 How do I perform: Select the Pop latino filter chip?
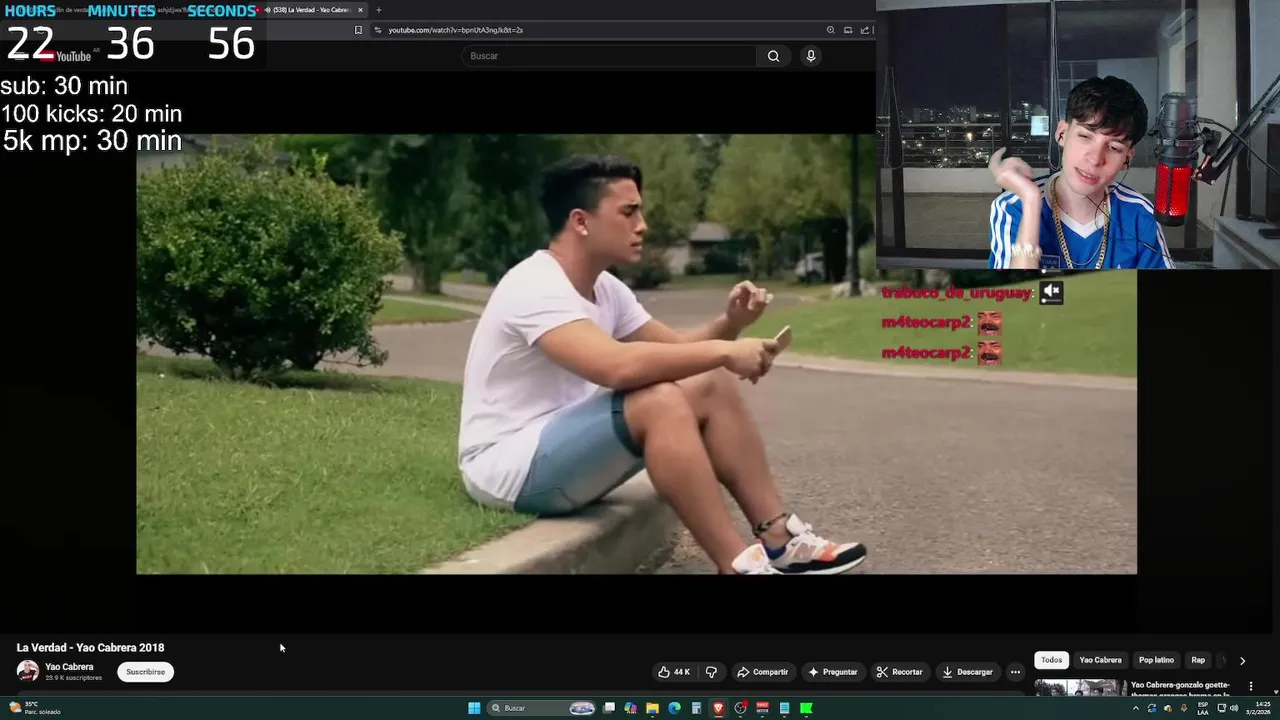pyautogui.click(x=1156, y=660)
